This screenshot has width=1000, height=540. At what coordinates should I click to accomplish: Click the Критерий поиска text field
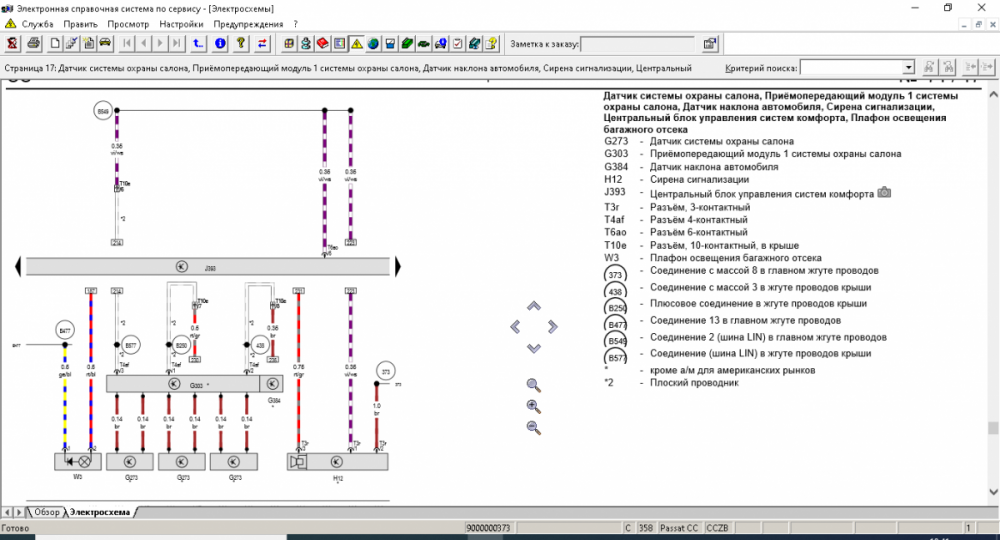tap(850, 67)
